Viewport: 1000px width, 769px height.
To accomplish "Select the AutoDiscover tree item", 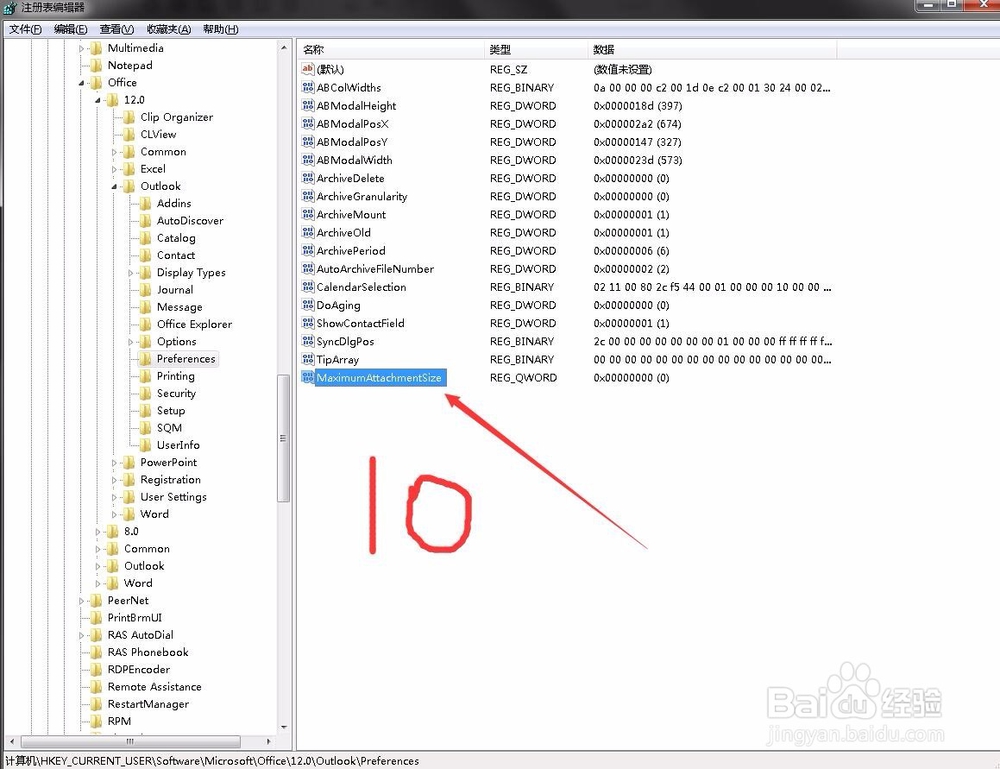I will tap(190, 221).
